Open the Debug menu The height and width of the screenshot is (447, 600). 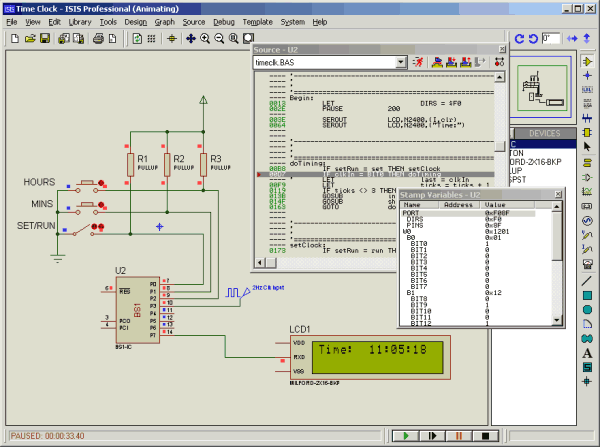click(223, 21)
